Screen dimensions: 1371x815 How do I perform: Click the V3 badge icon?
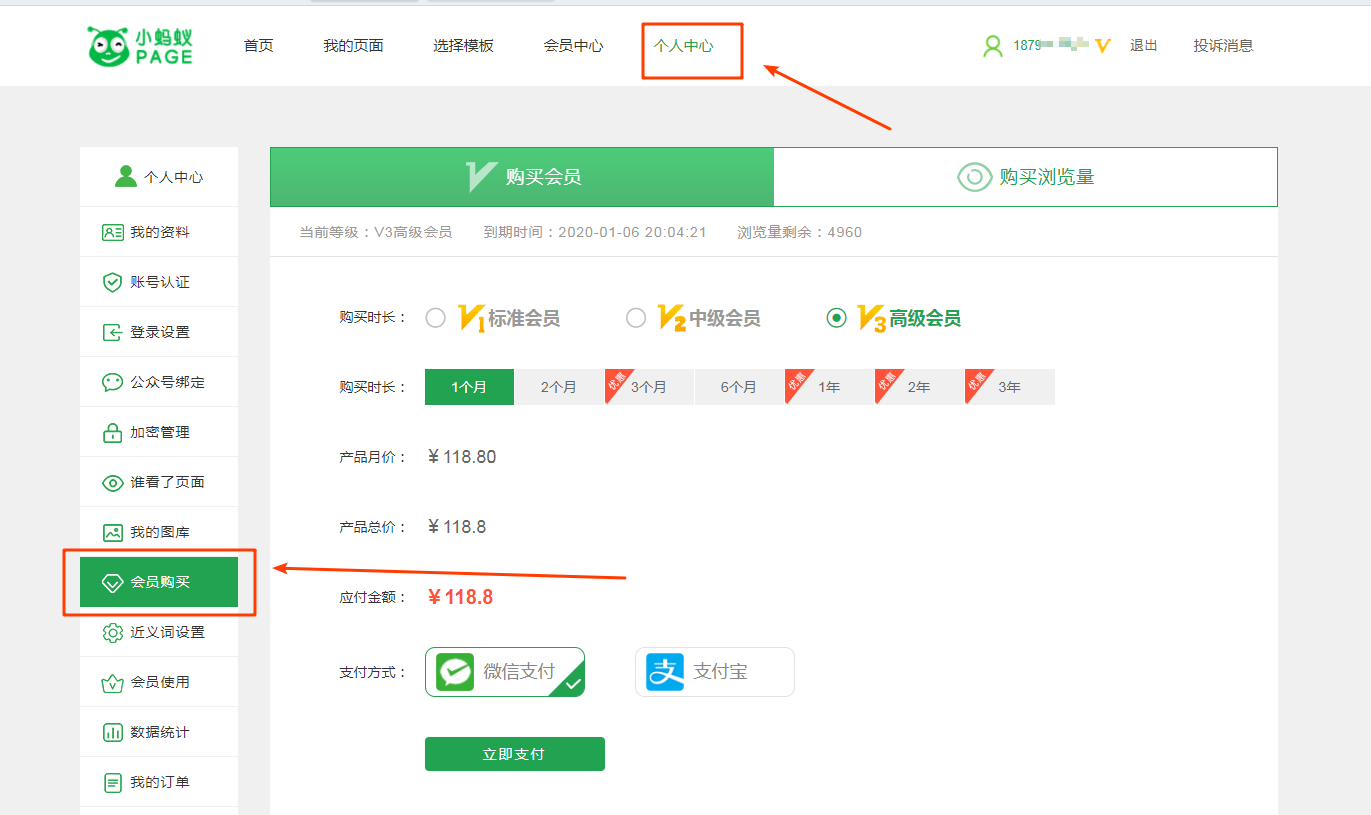click(x=872, y=318)
